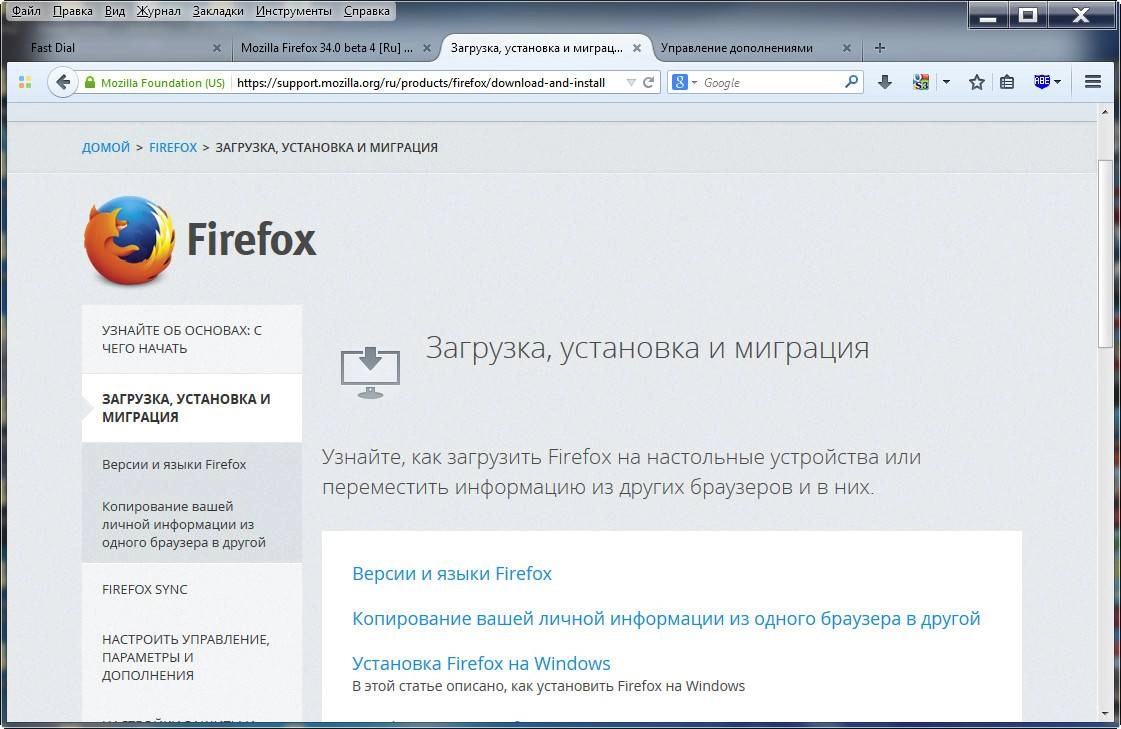Reload the page with the refresh icon

(x=648, y=83)
